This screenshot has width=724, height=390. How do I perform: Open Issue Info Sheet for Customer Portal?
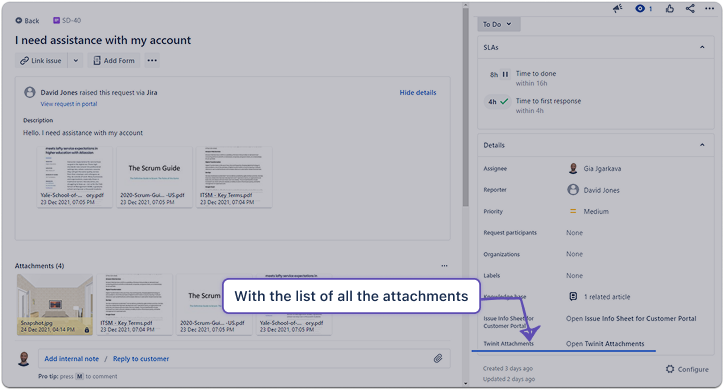pos(631,318)
